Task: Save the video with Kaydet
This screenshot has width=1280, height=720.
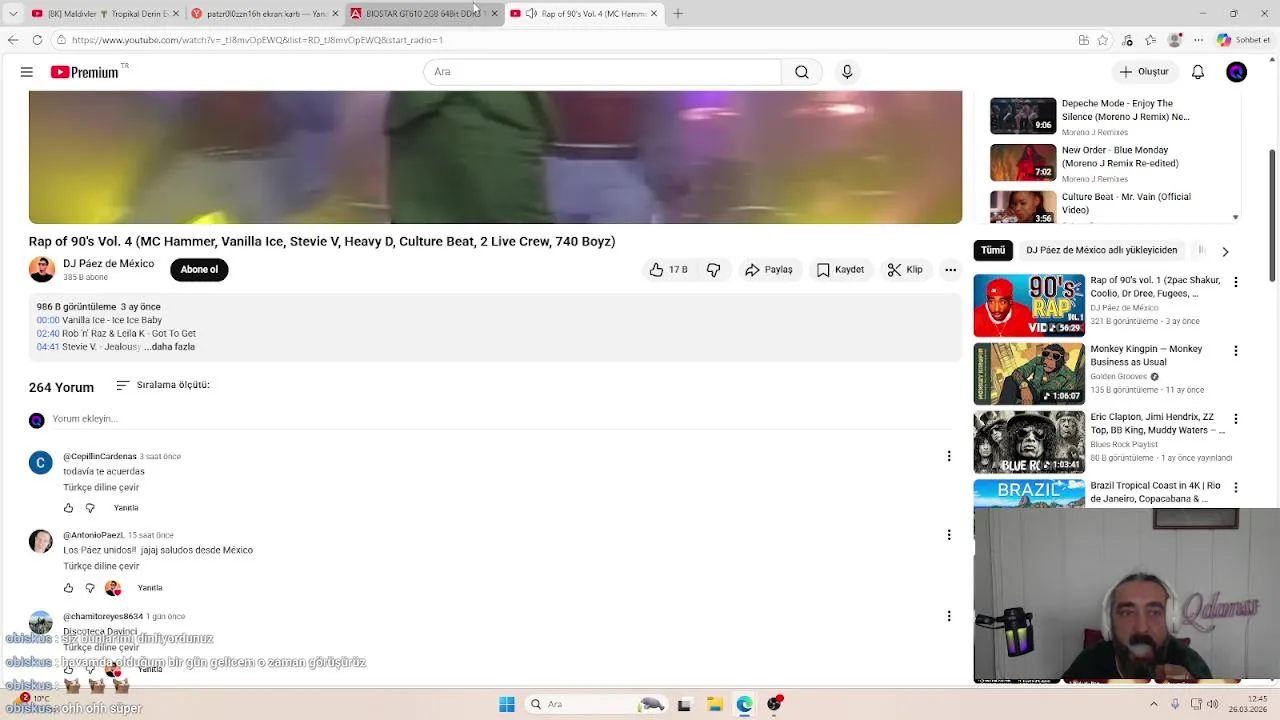Action: click(840, 270)
